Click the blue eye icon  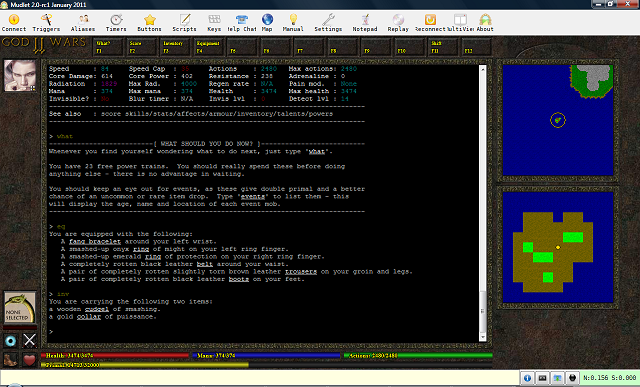click(x=11, y=340)
